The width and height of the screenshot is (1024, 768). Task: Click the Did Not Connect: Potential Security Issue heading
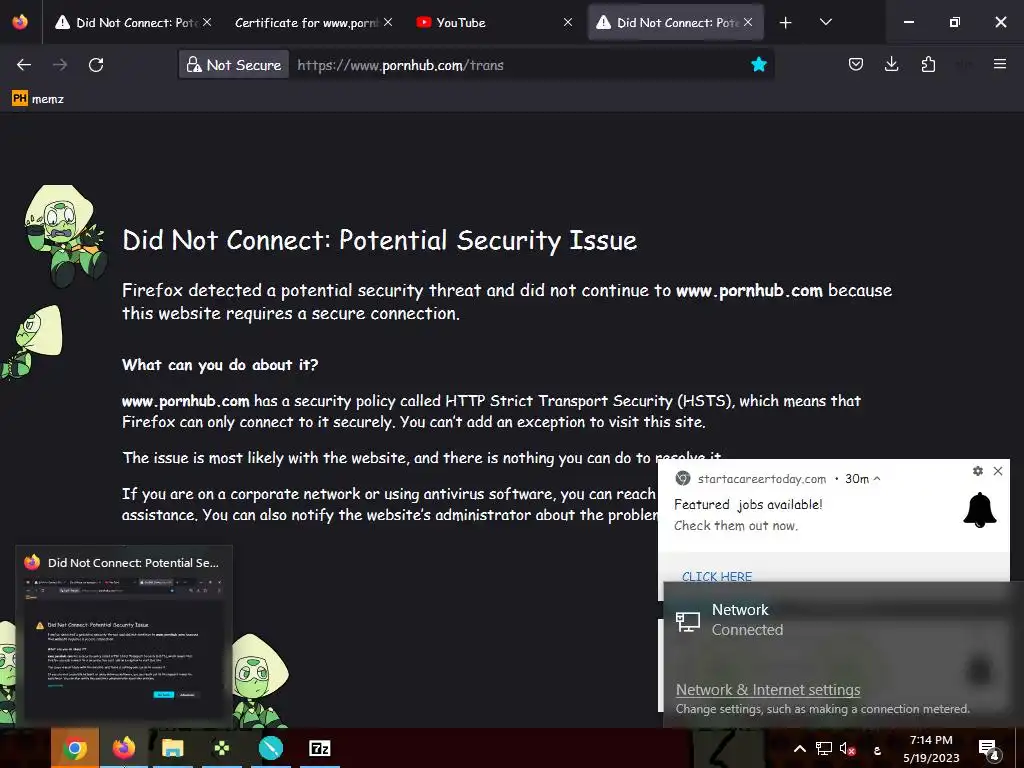379,240
